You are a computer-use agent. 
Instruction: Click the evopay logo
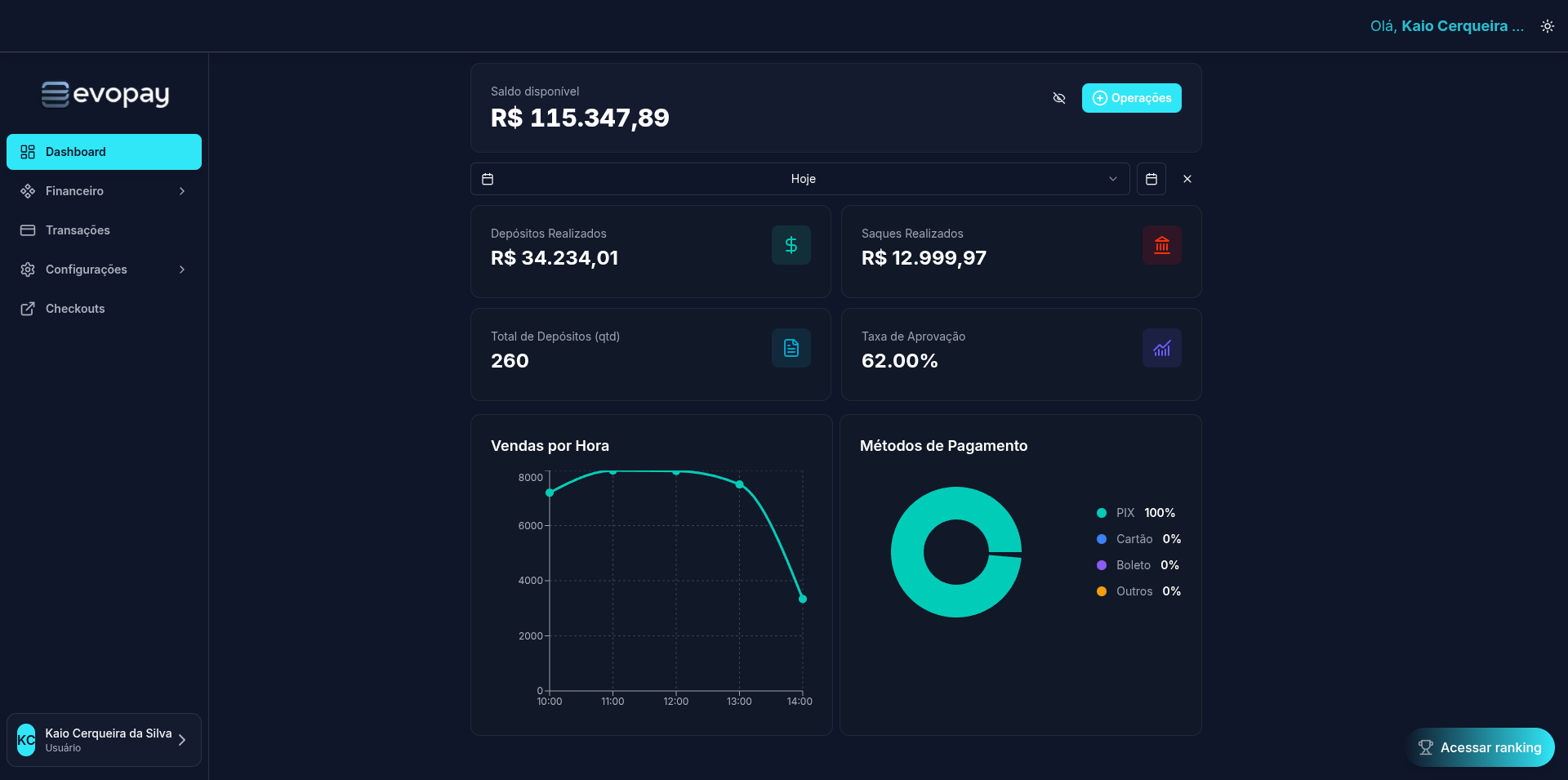click(x=104, y=95)
